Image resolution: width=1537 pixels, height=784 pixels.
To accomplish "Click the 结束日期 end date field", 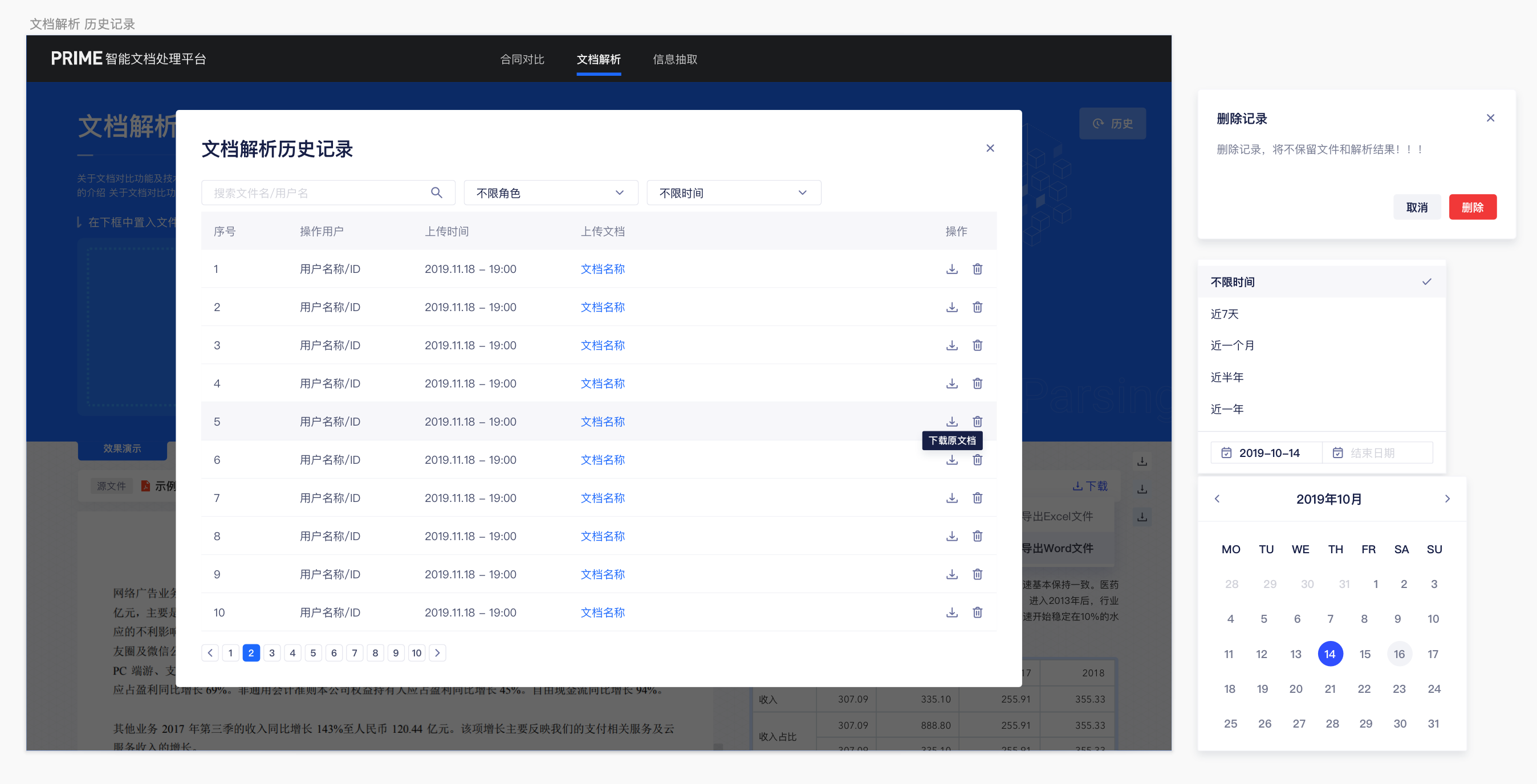I will coord(1378,452).
